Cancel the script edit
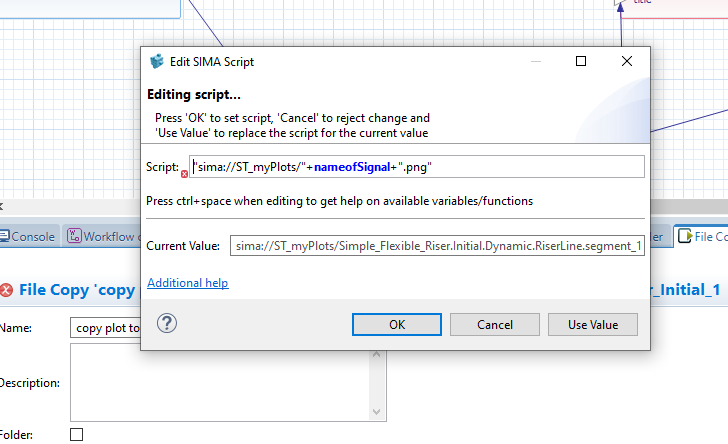Image resolution: width=728 pixels, height=444 pixels. pos(495,324)
